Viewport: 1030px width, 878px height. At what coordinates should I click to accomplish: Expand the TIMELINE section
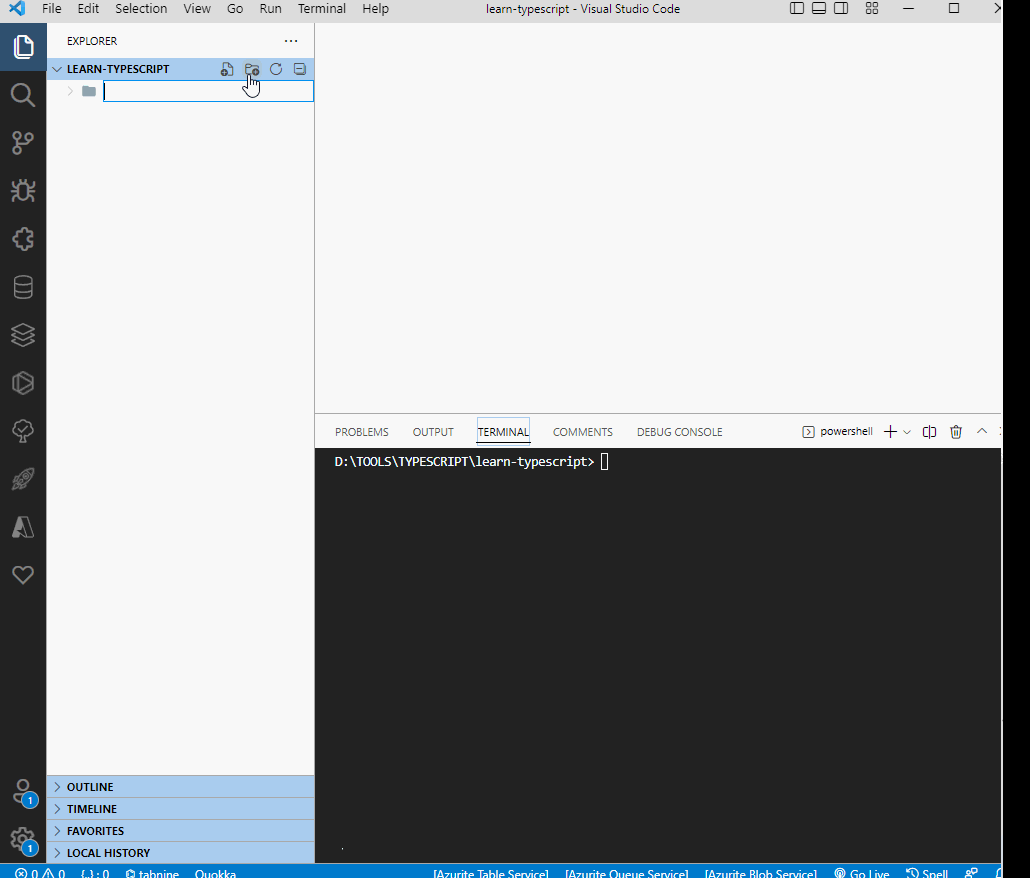(x=181, y=809)
